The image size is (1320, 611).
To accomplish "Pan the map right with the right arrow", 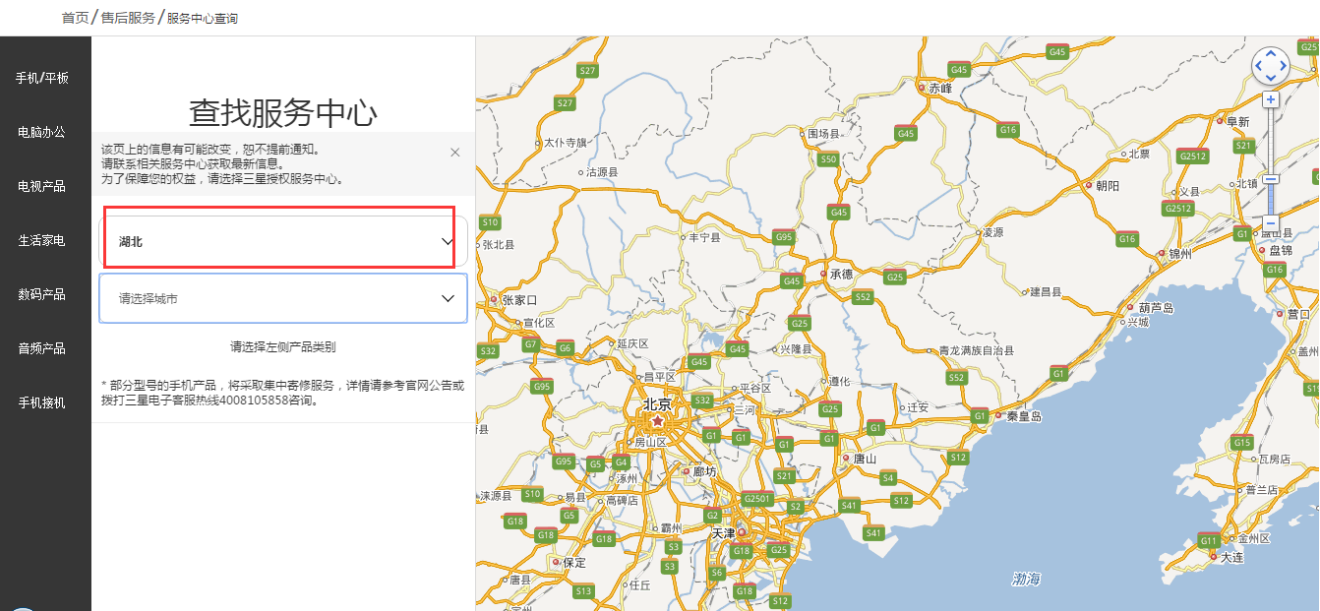I will 1283,67.
